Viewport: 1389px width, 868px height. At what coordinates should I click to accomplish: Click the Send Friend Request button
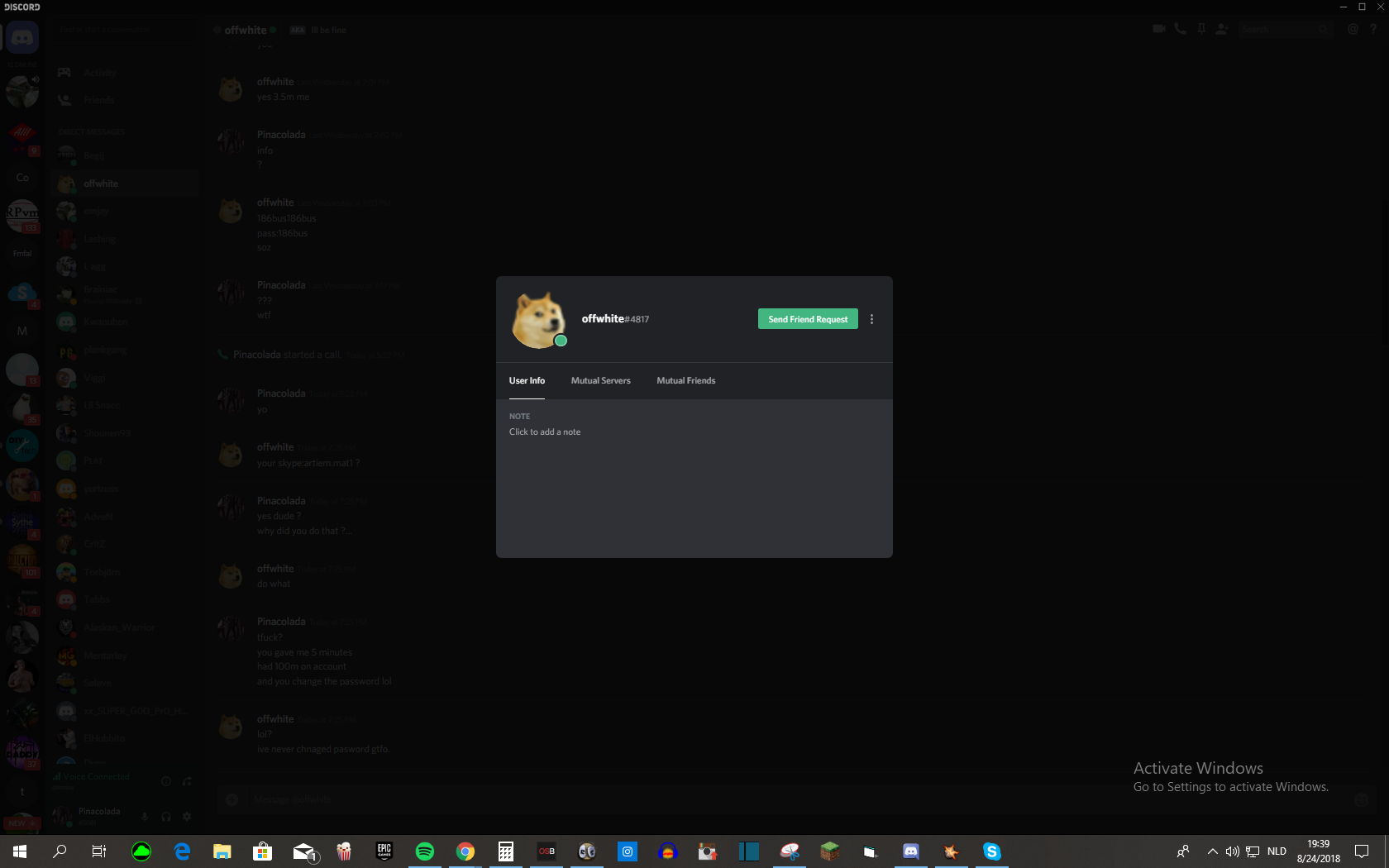(808, 319)
